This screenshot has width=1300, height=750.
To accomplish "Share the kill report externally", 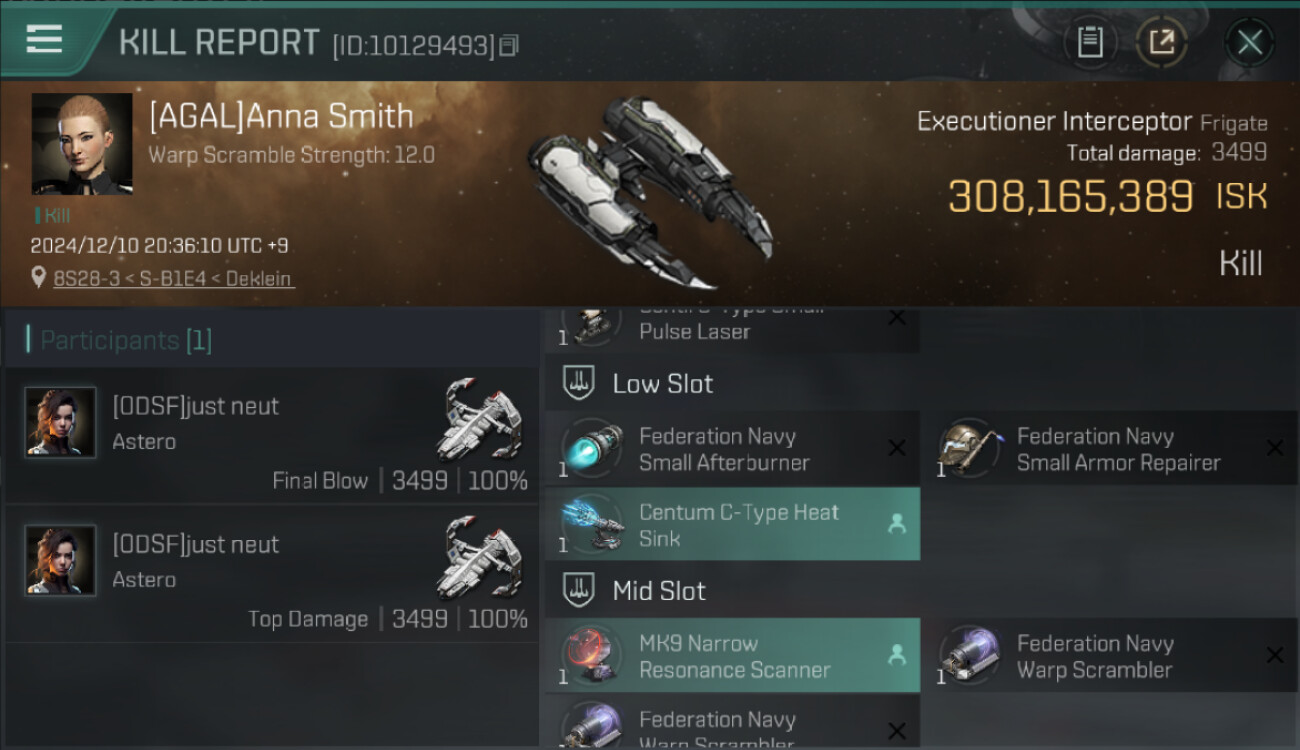I will pyautogui.click(x=1162, y=42).
